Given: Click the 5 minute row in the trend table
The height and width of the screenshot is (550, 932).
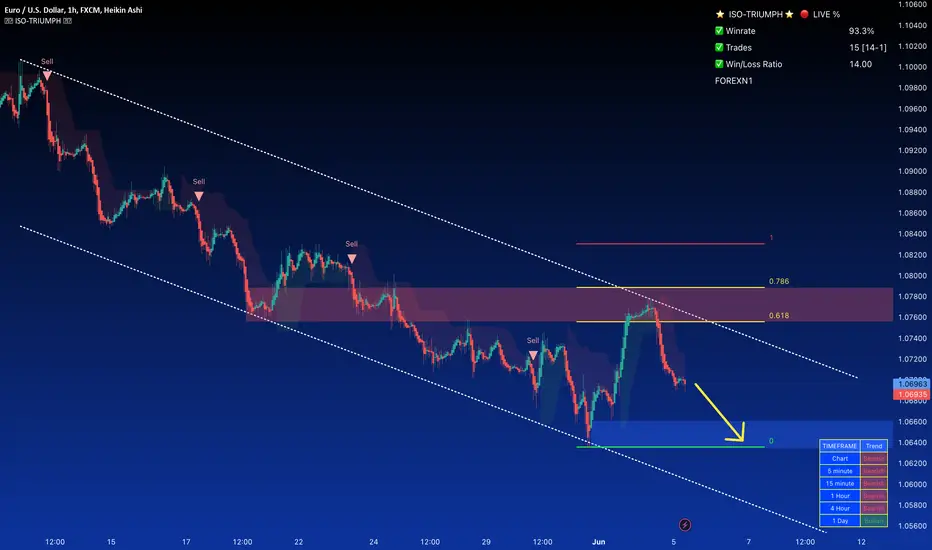Looking at the screenshot, I should click(x=854, y=471).
